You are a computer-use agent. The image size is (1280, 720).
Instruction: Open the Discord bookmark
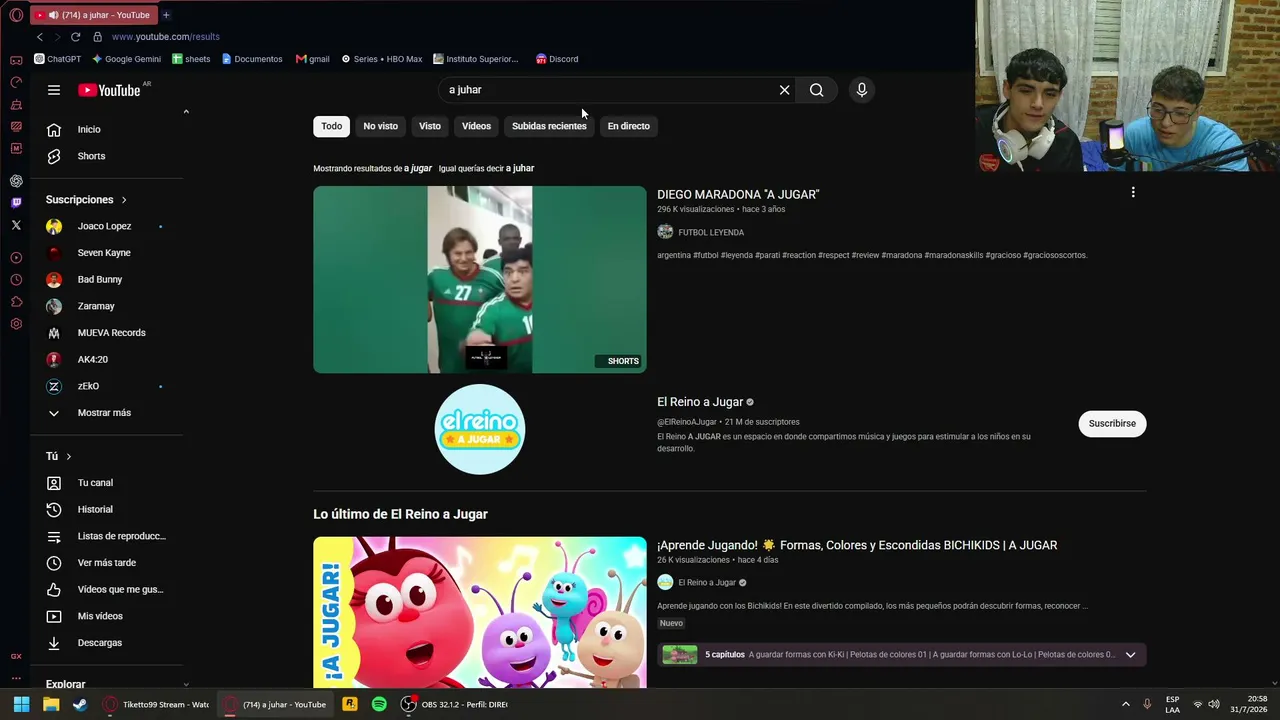tap(557, 59)
